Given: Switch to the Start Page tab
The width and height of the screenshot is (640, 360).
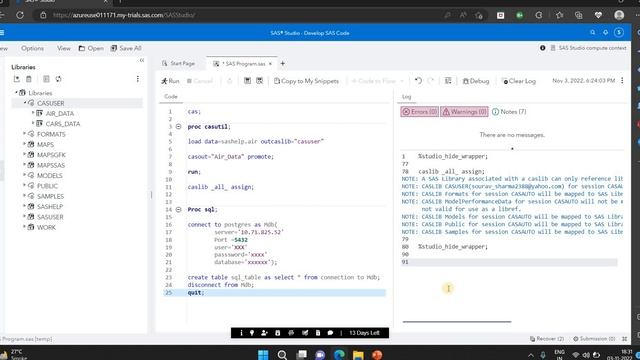Looking at the screenshot, I should tap(178, 63).
